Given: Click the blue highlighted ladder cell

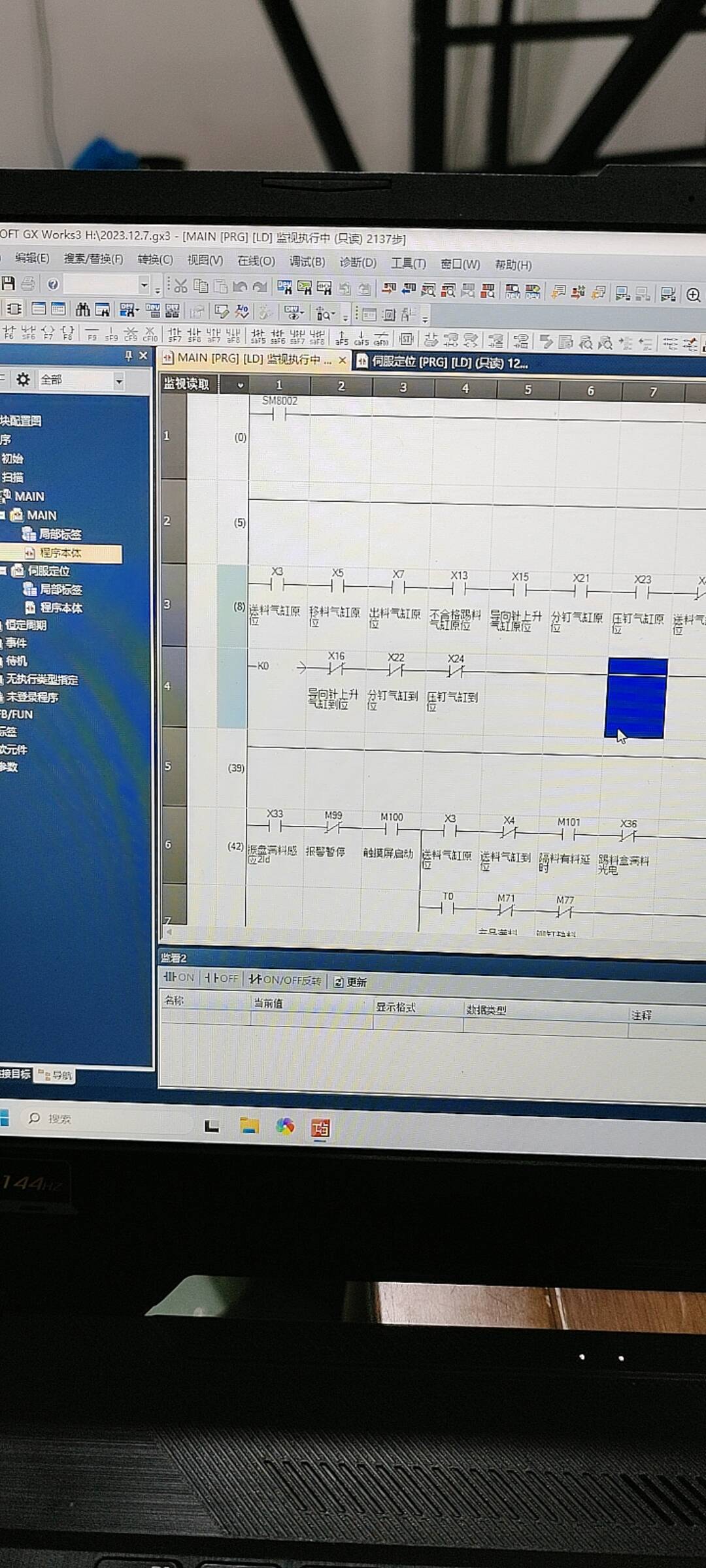Looking at the screenshot, I should click(x=636, y=698).
